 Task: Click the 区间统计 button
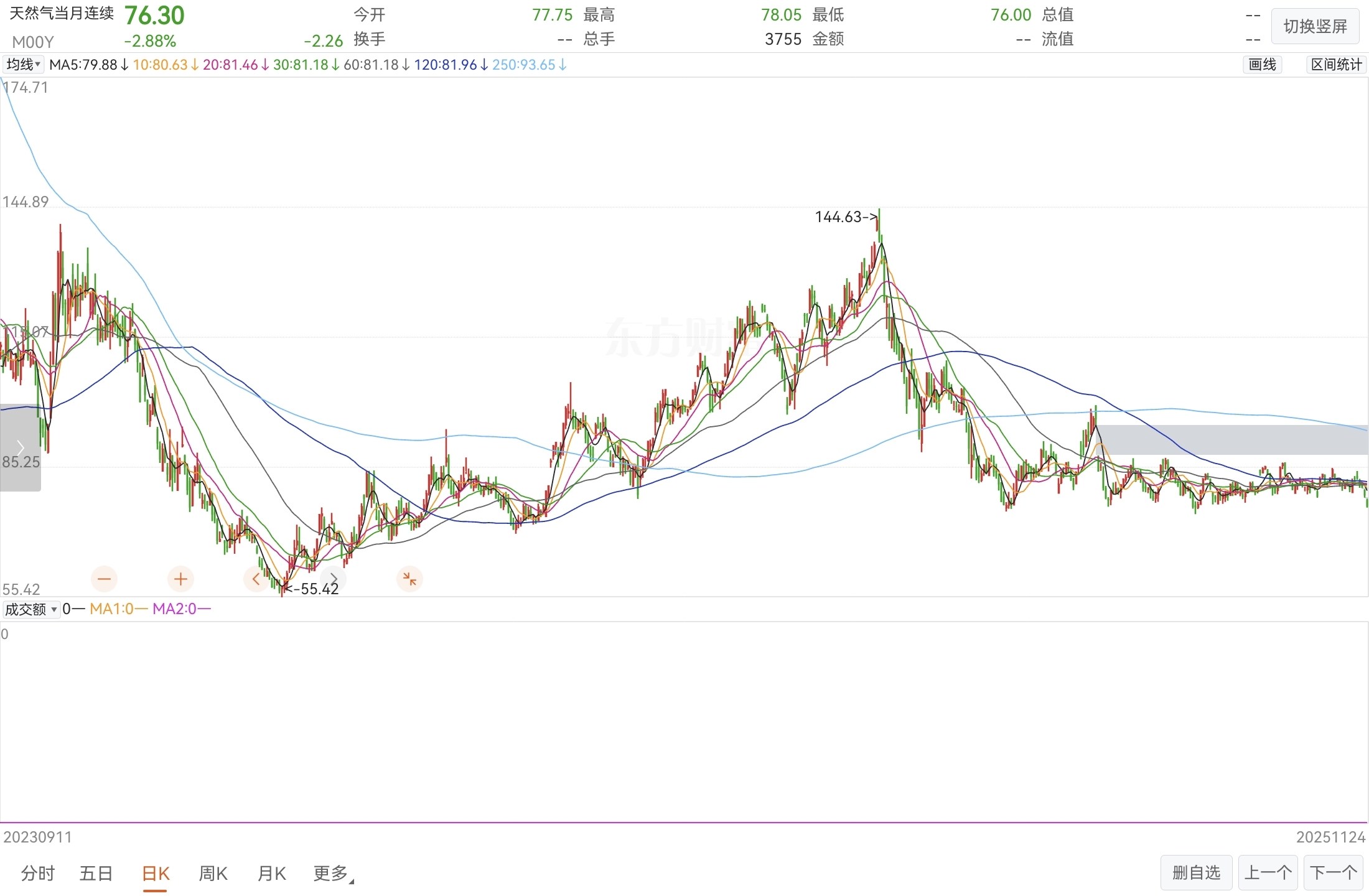click(x=1335, y=65)
